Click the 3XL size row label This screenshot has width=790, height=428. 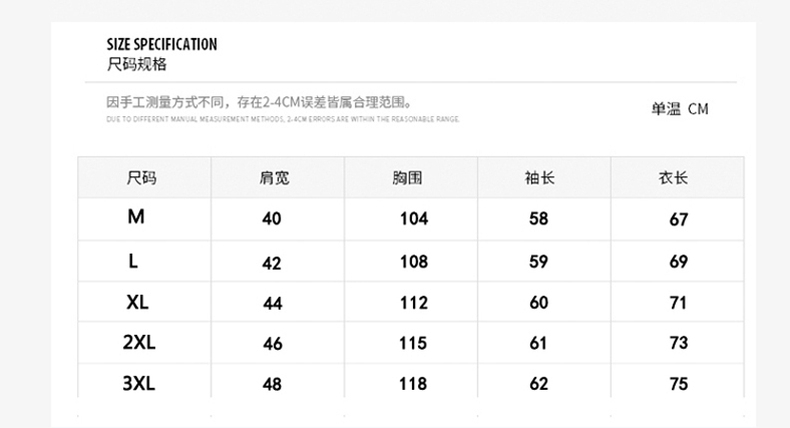coord(139,383)
